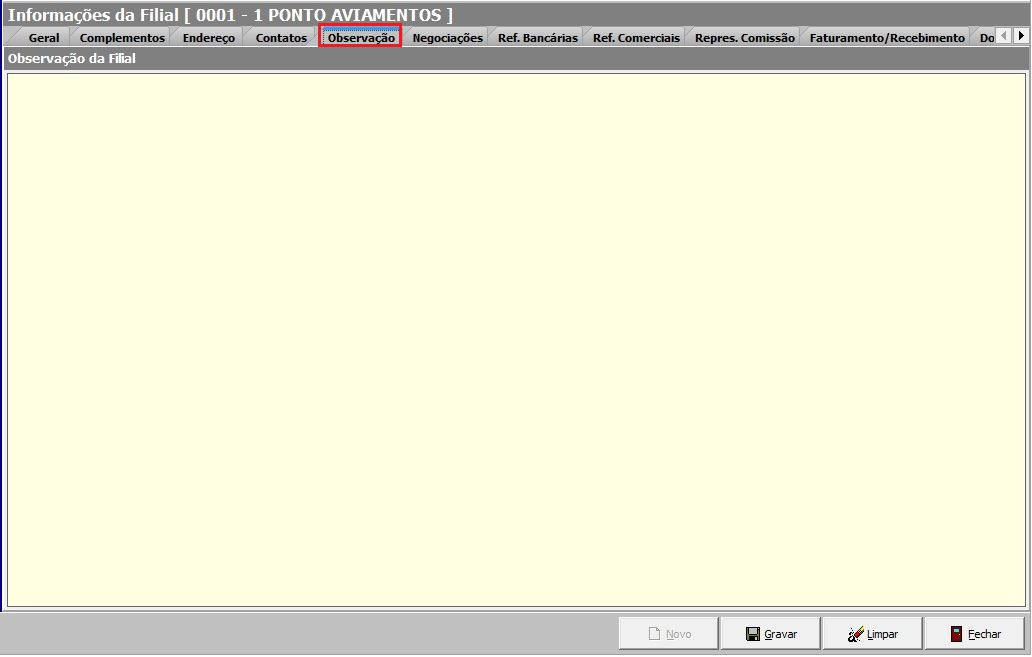The width and height of the screenshot is (1032, 657).
Task: Click the 'Informações da Filial' title bar
Action: pos(230,14)
